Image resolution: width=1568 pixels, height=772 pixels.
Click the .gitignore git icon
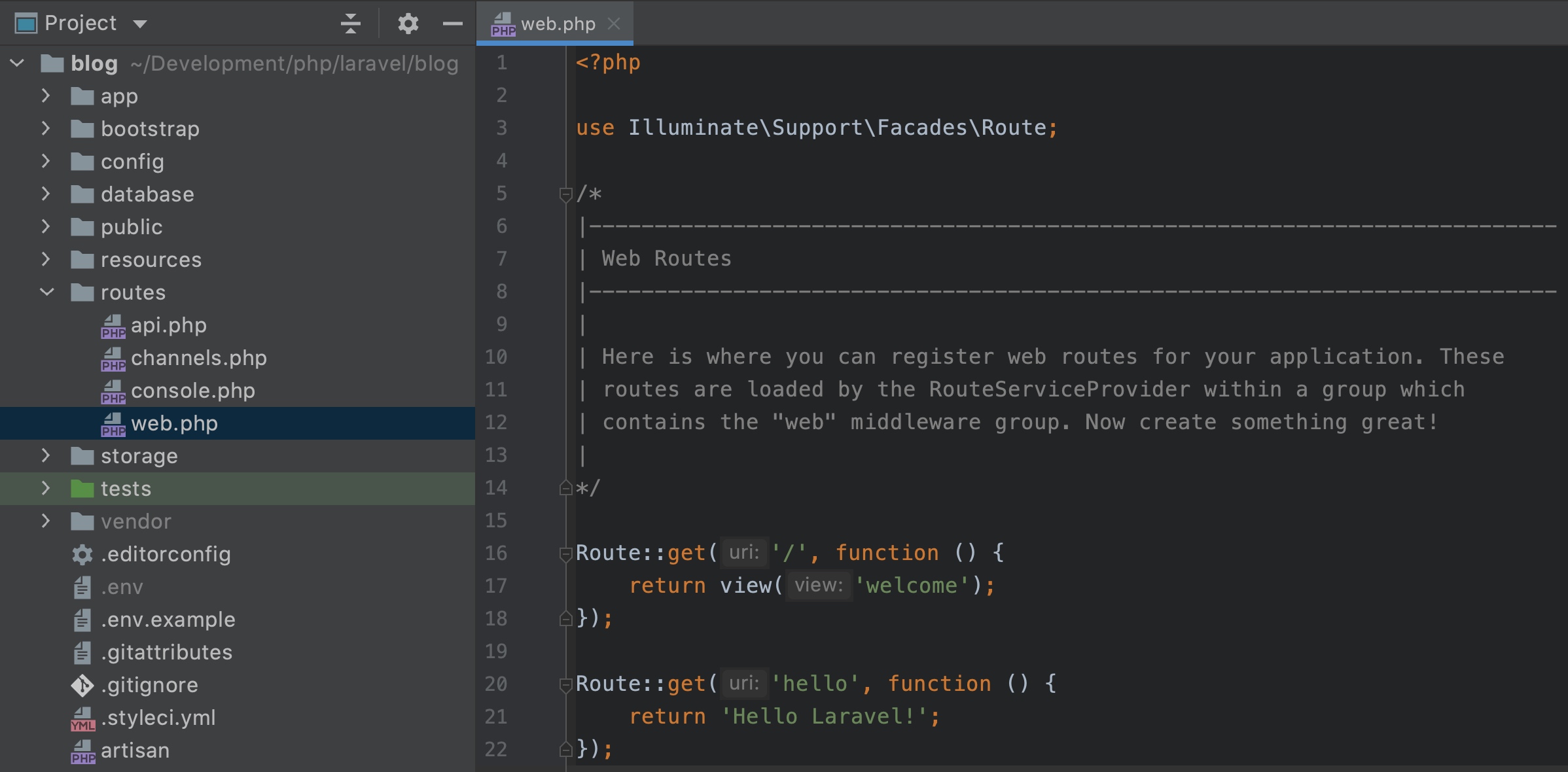(82, 686)
